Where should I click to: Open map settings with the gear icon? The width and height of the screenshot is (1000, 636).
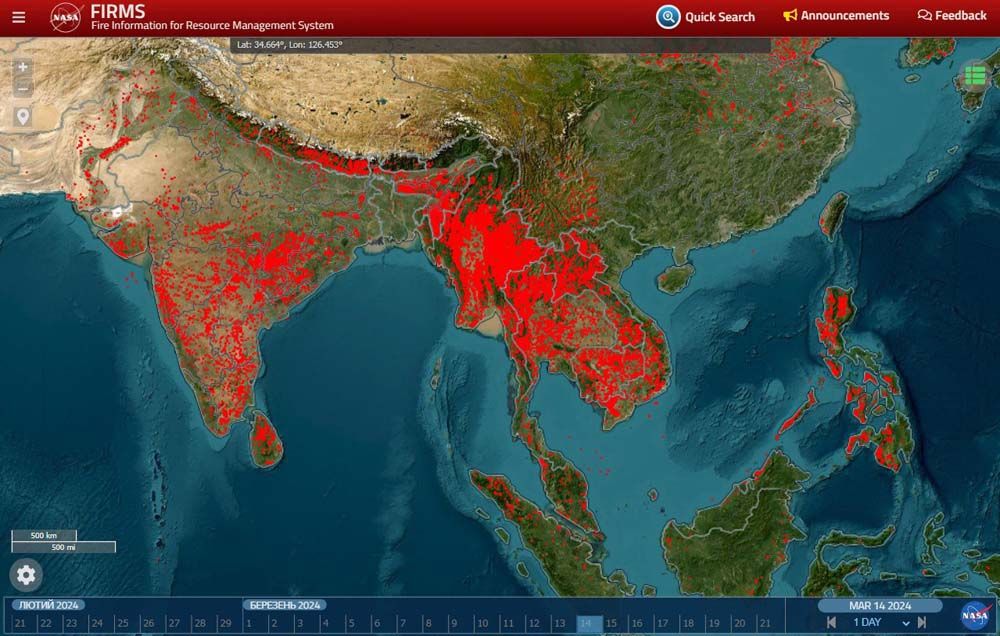(x=26, y=574)
